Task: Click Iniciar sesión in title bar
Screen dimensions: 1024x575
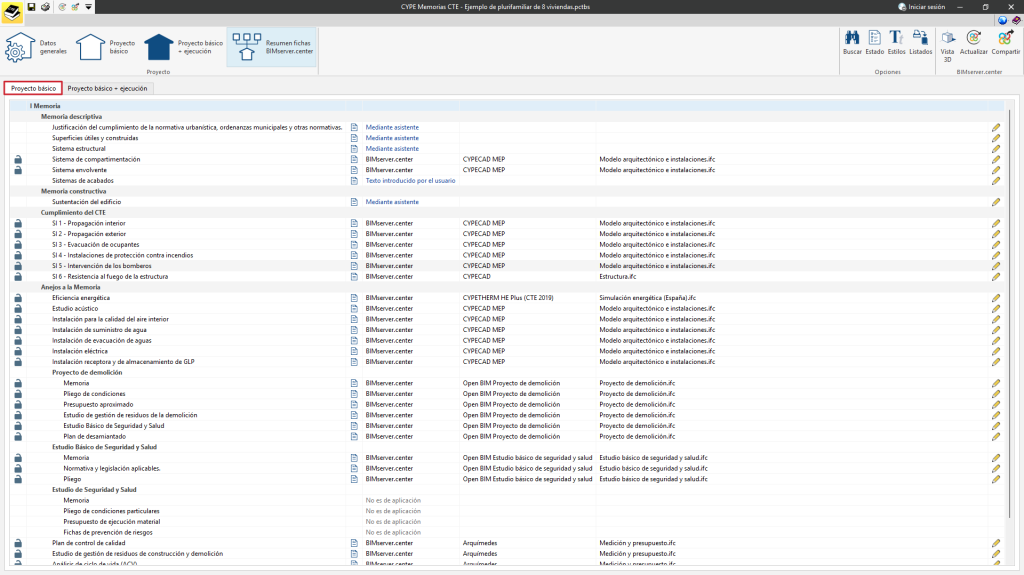Action: click(x=921, y=7)
